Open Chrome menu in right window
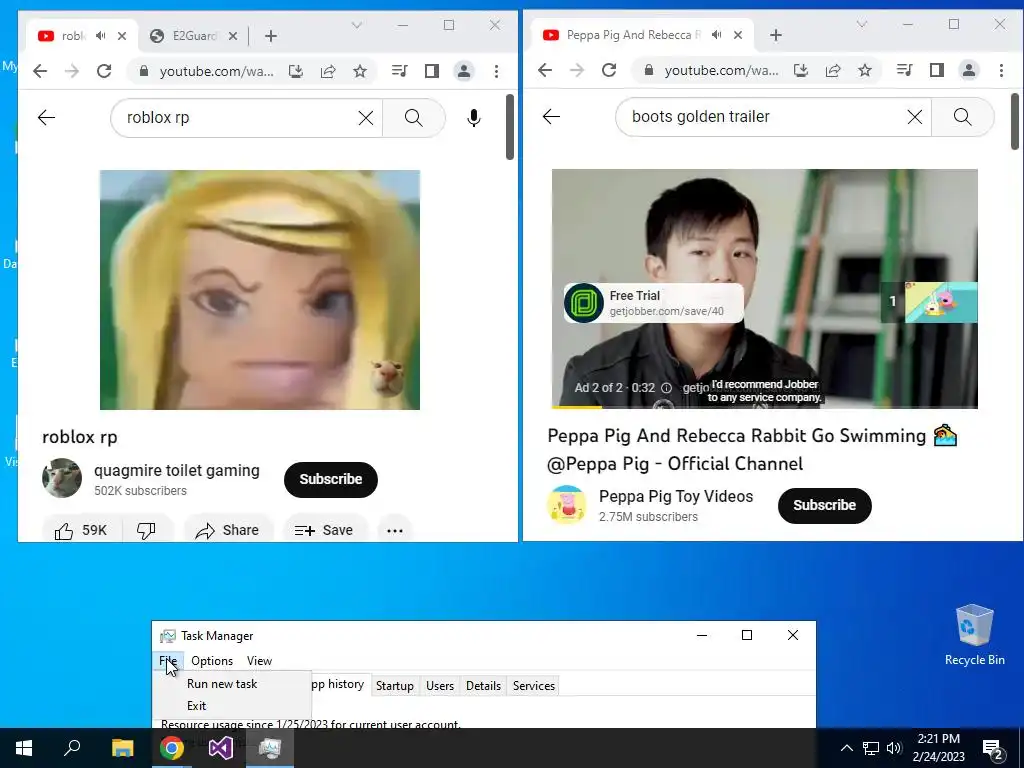The image size is (1024, 768). point(1001,70)
